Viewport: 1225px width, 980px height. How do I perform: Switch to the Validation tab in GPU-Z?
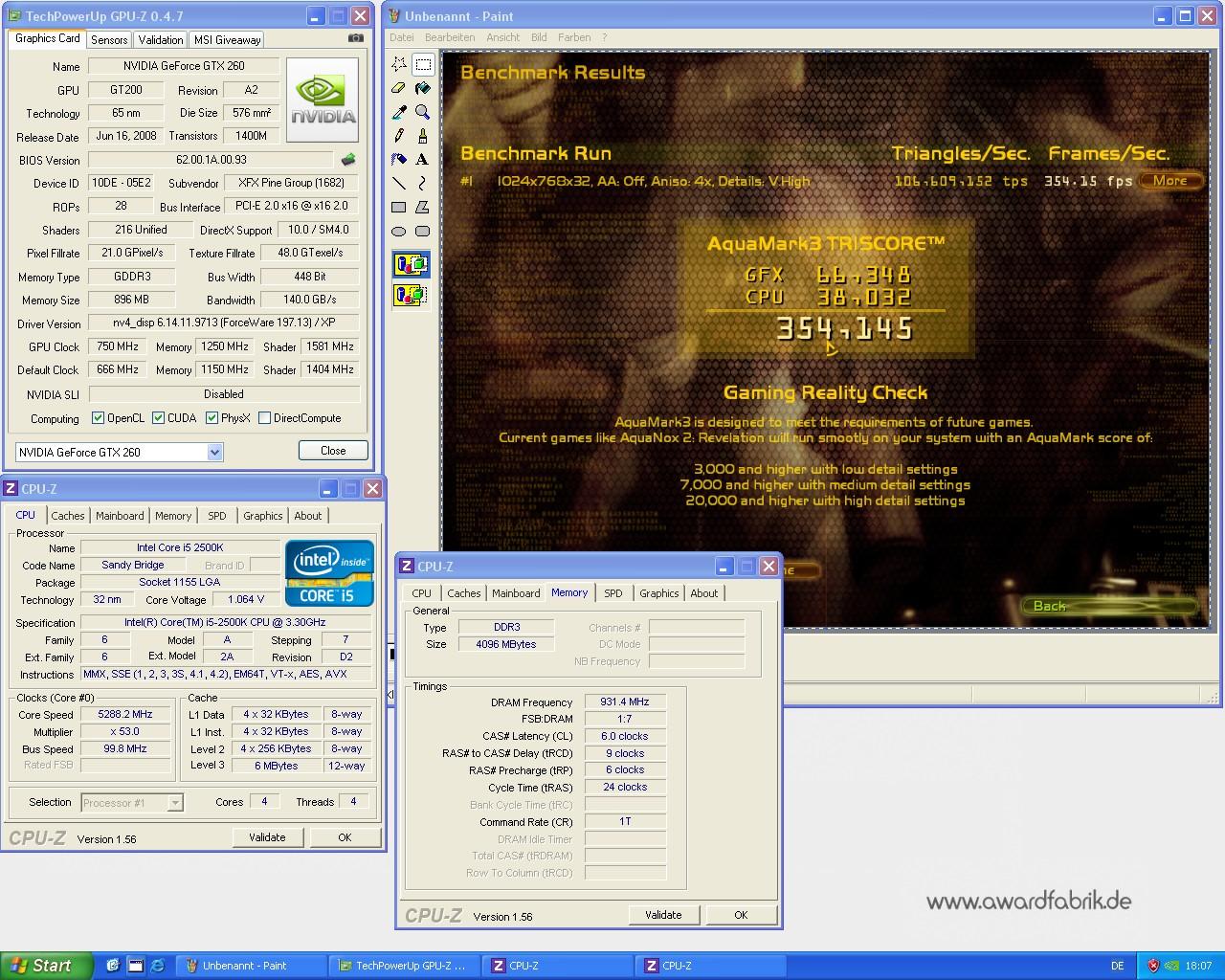[161, 40]
